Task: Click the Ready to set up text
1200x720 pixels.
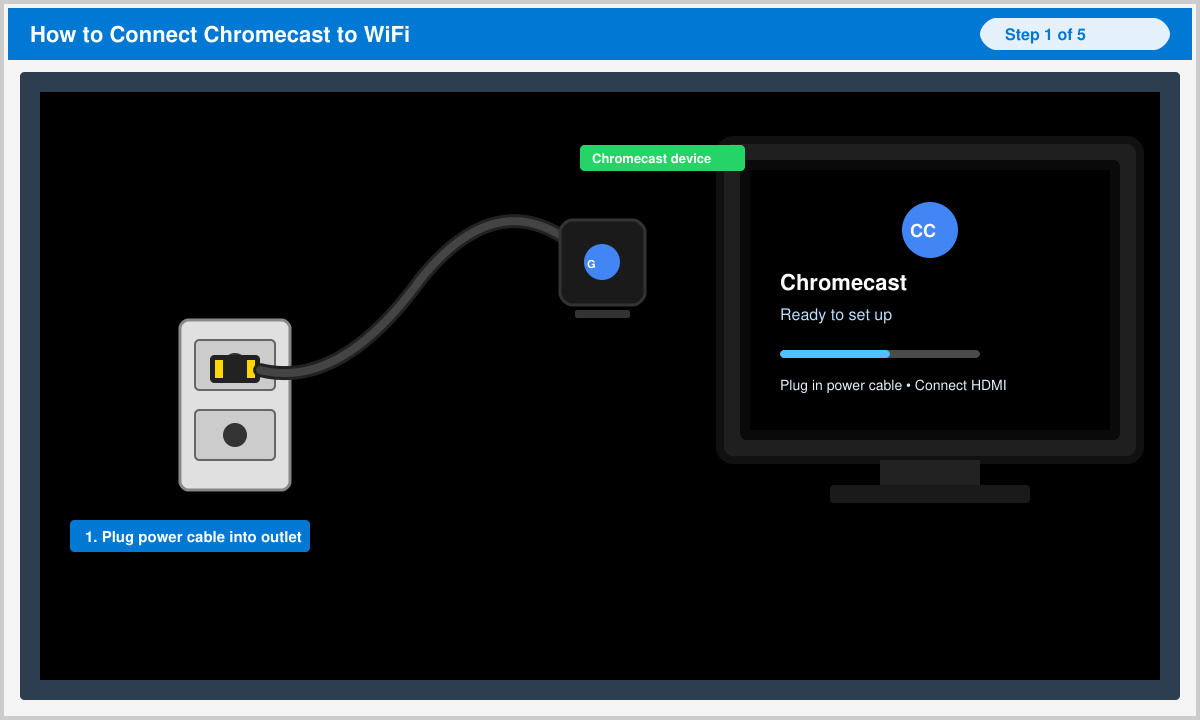Action: pyautogui.click(x=836, y=315)
